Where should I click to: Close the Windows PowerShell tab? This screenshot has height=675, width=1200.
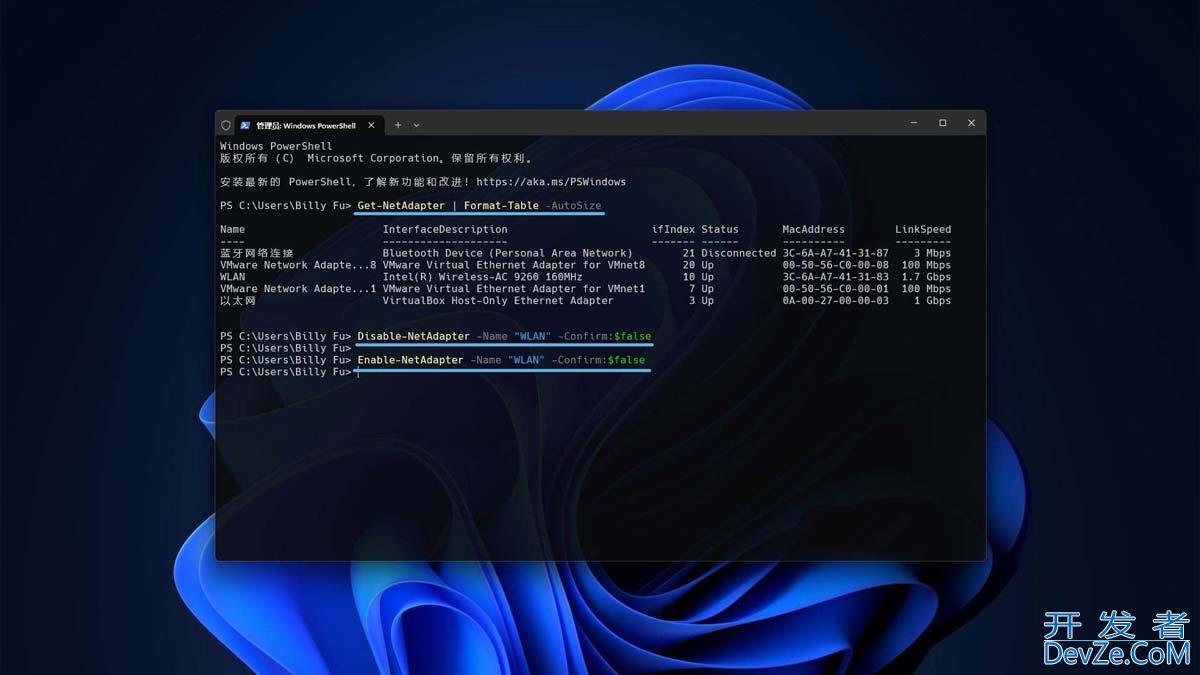point(371,125)
